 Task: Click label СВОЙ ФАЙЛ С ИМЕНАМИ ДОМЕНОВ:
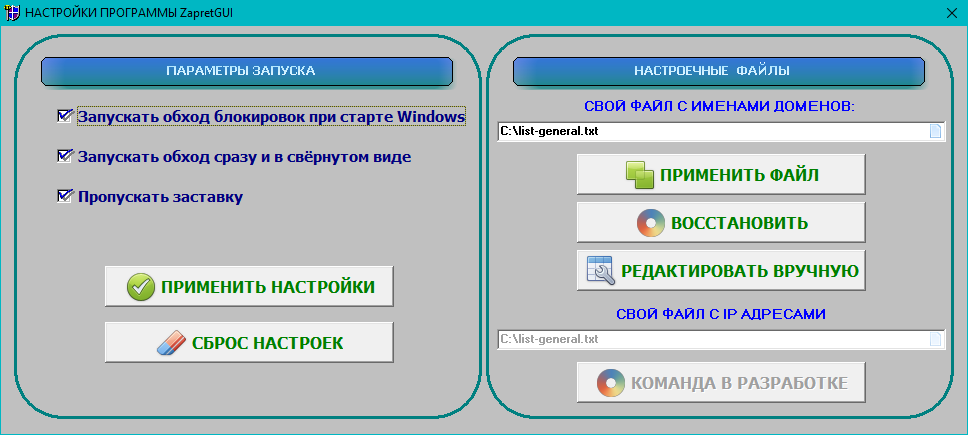(x=719, y=106)
